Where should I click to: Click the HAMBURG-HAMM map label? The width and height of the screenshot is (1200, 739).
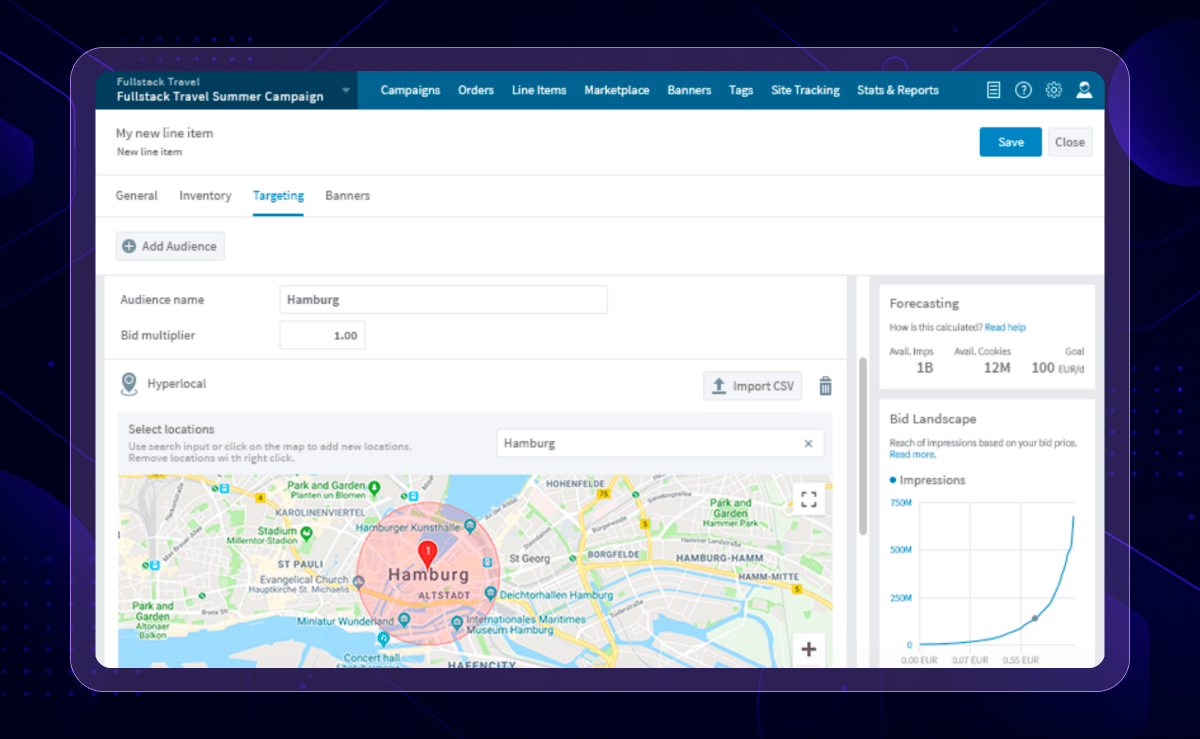(718, 557)
